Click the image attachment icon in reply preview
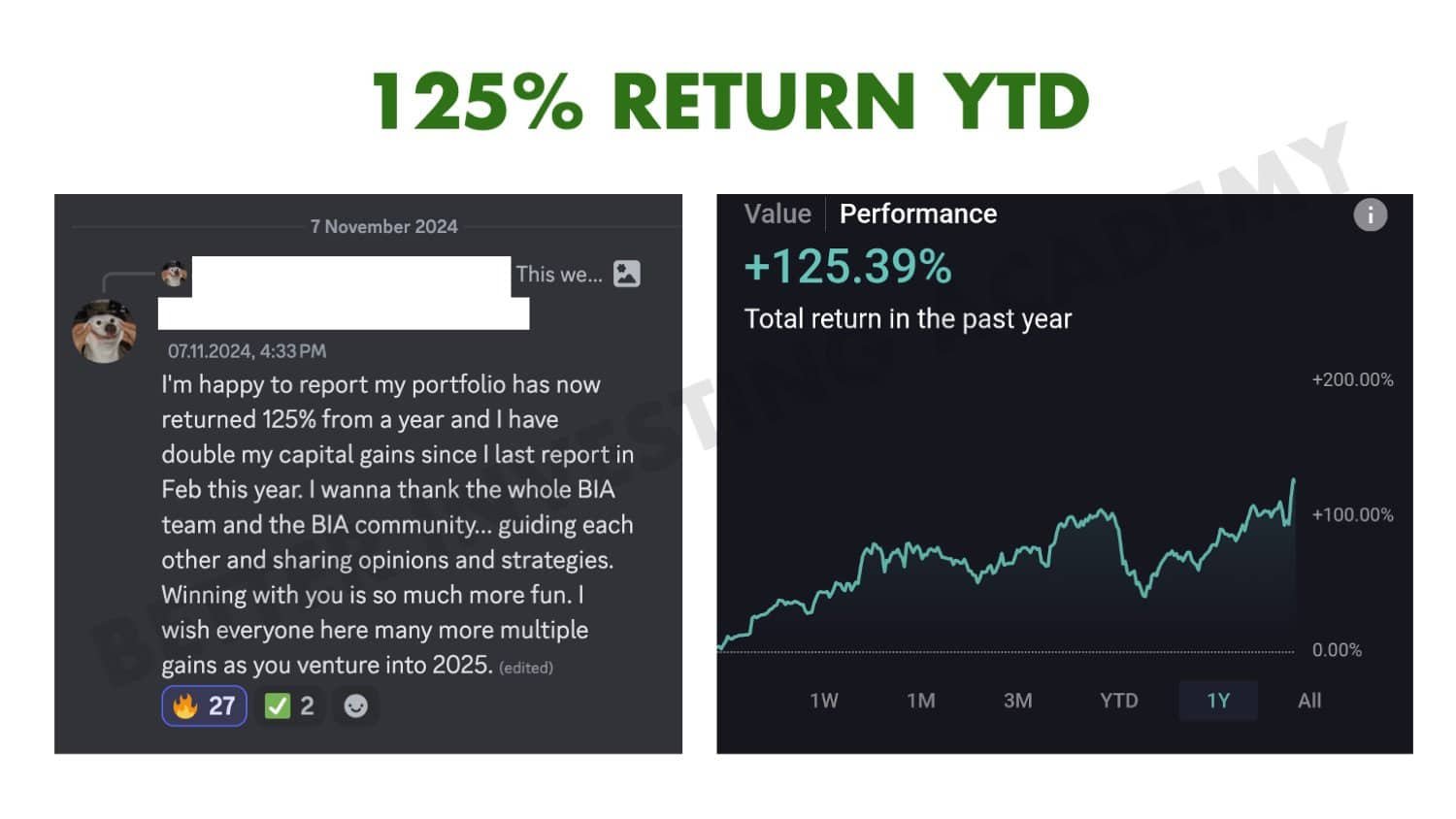 627,274
